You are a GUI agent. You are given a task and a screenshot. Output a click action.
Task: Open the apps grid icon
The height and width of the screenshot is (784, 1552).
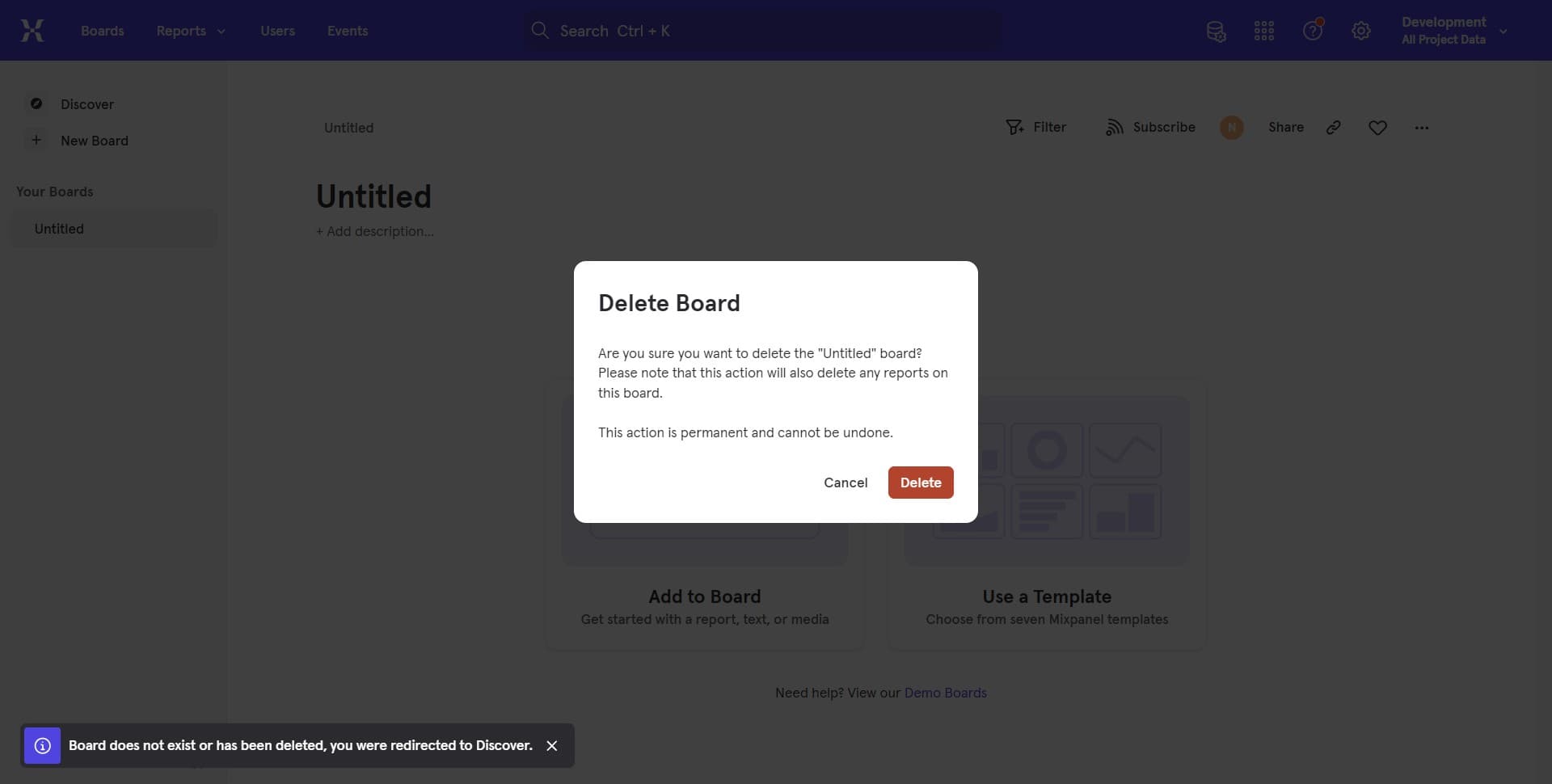click(1263, 31)
